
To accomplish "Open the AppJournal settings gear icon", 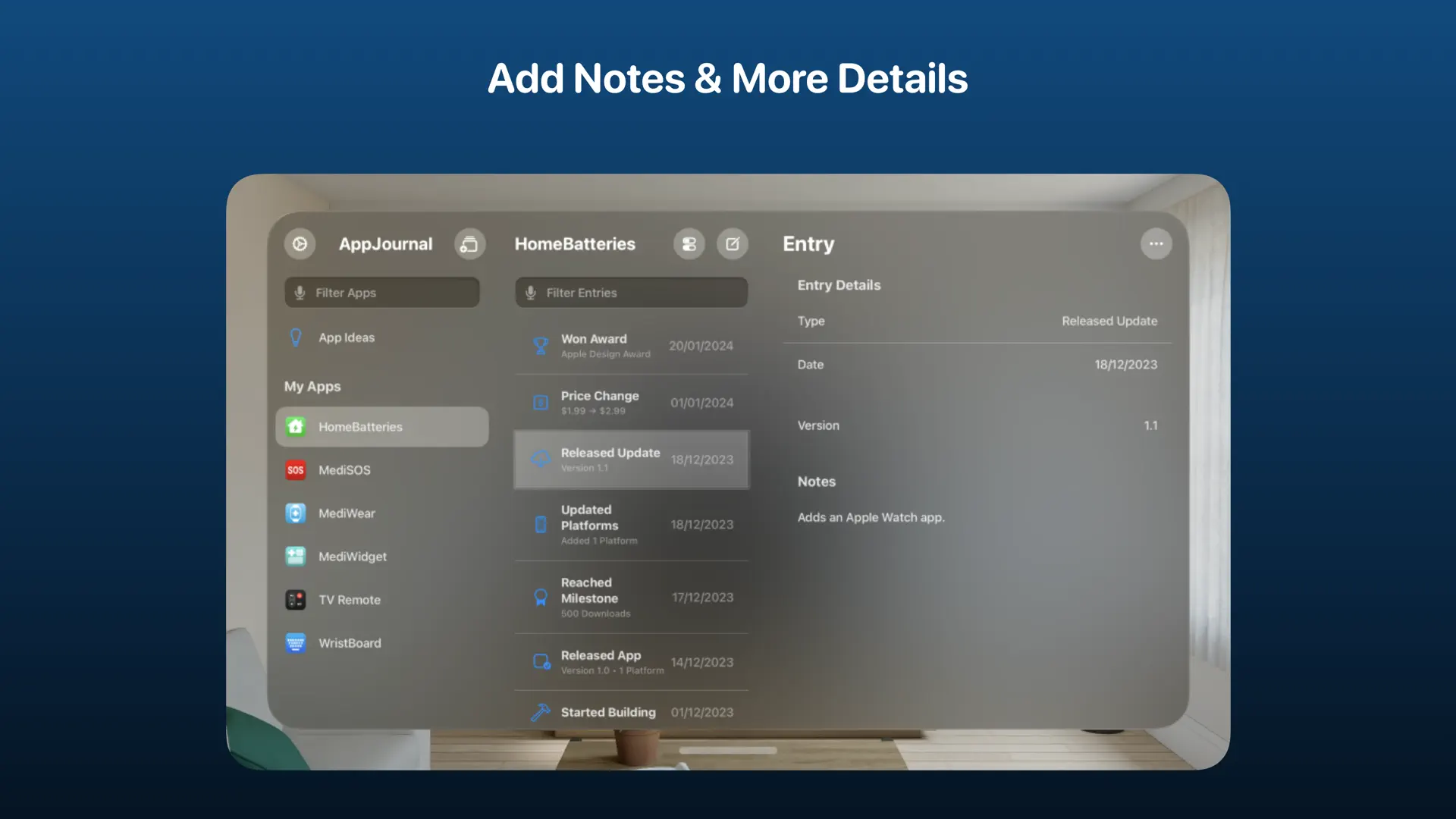I will (x=300, y=244).
